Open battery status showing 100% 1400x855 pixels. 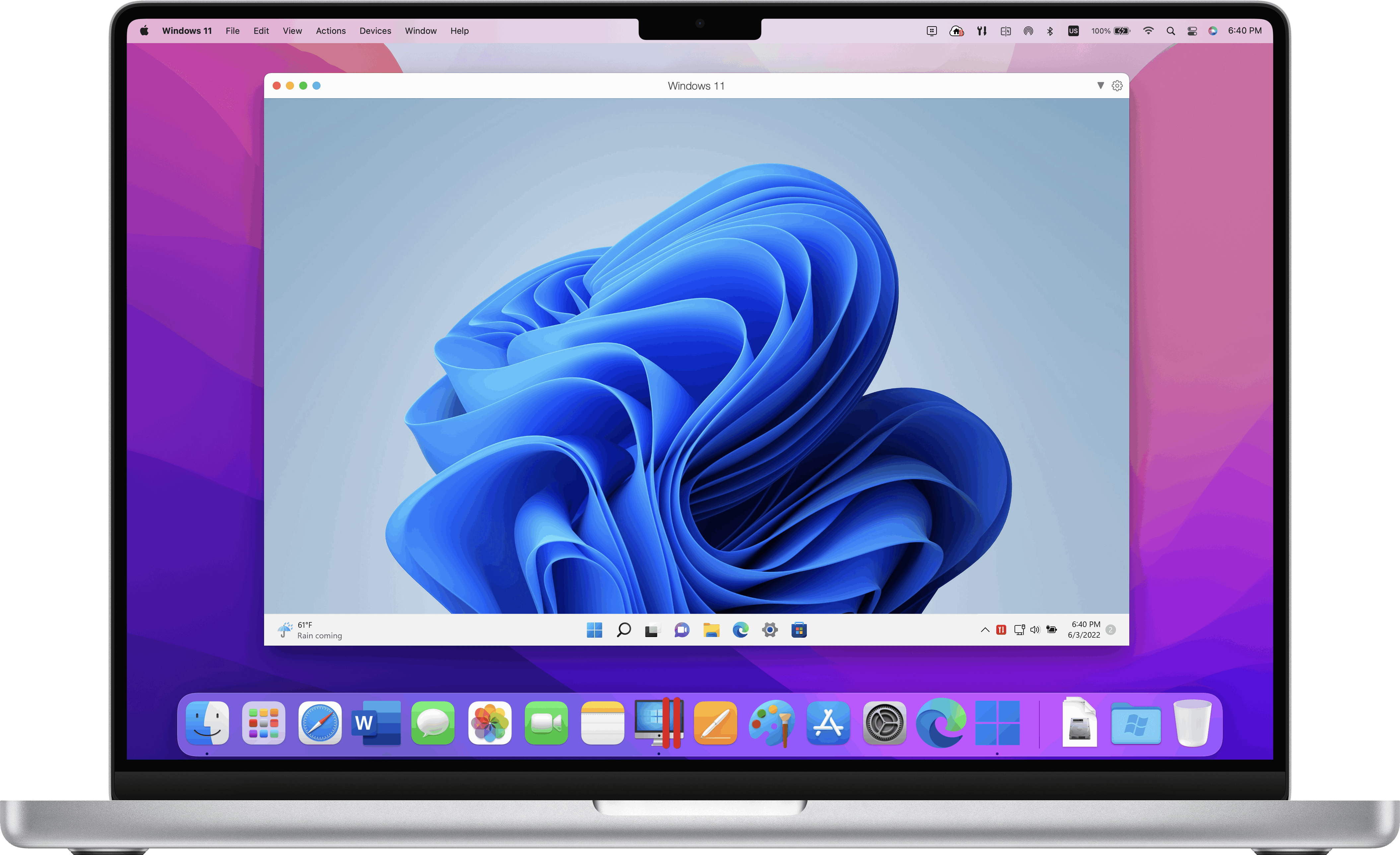(x=1110, y=31)
